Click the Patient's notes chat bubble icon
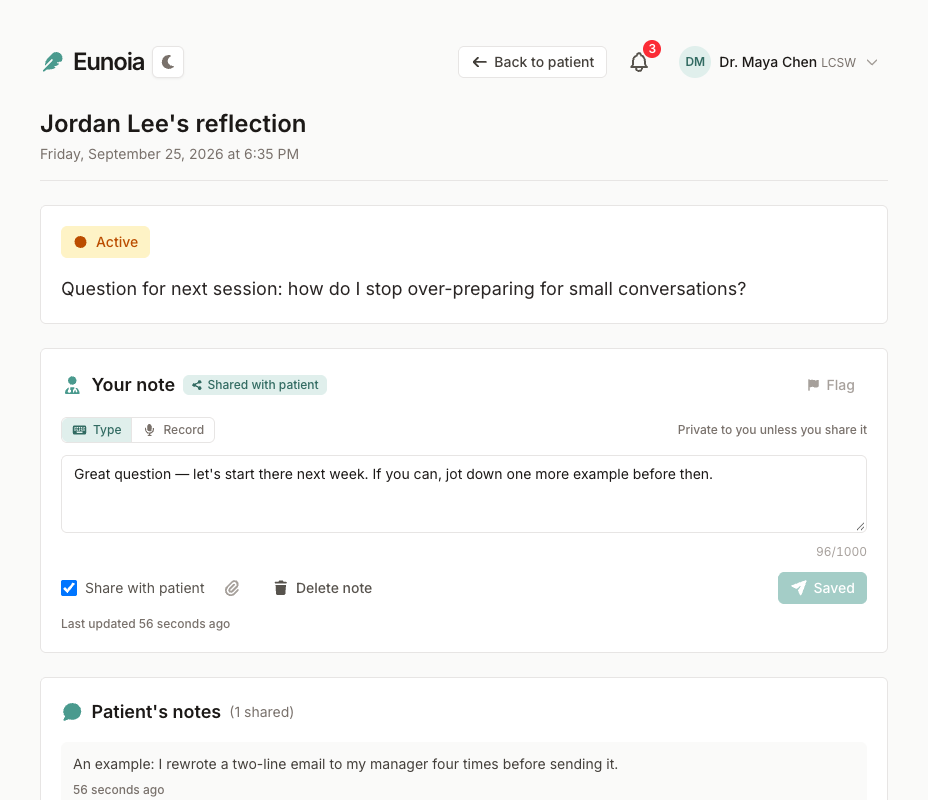The height and width of the screenshot is (800, 928). pos(72,712)
